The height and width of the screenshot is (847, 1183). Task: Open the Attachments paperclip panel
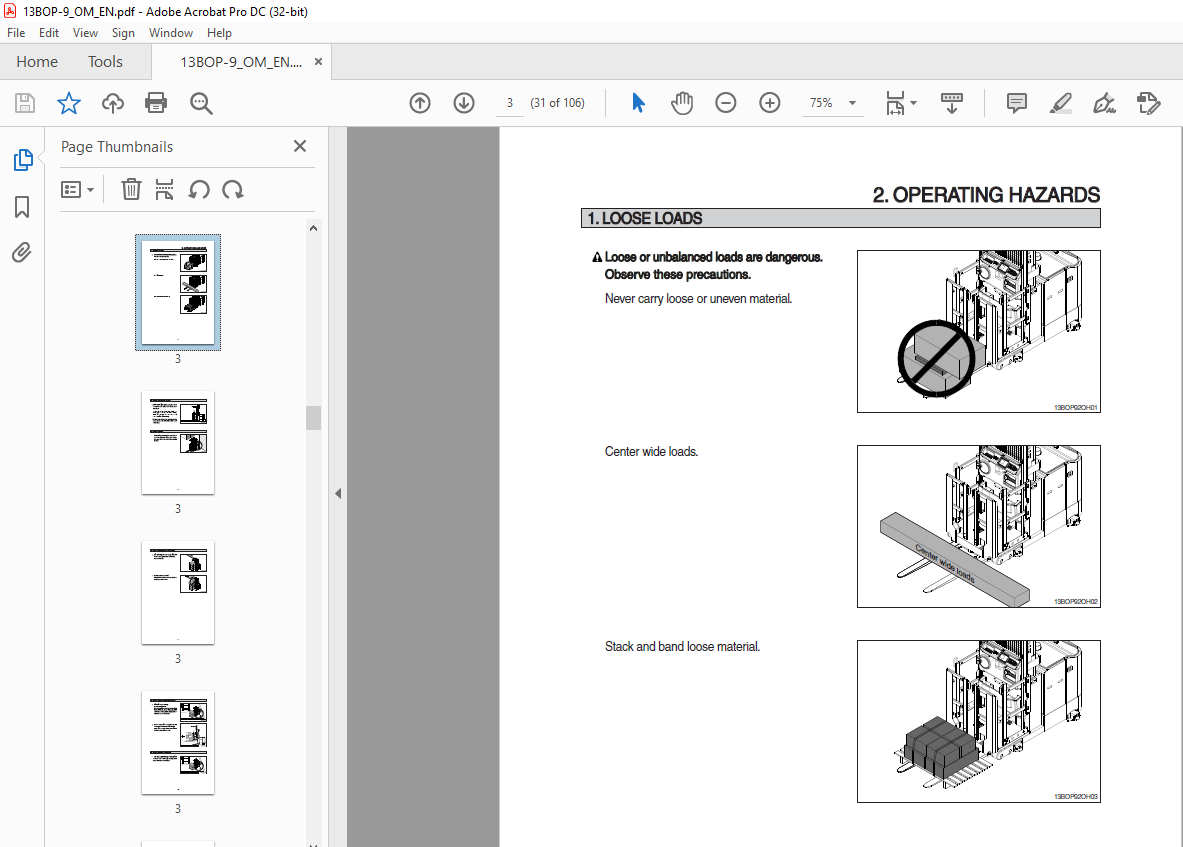click(22, 252)
